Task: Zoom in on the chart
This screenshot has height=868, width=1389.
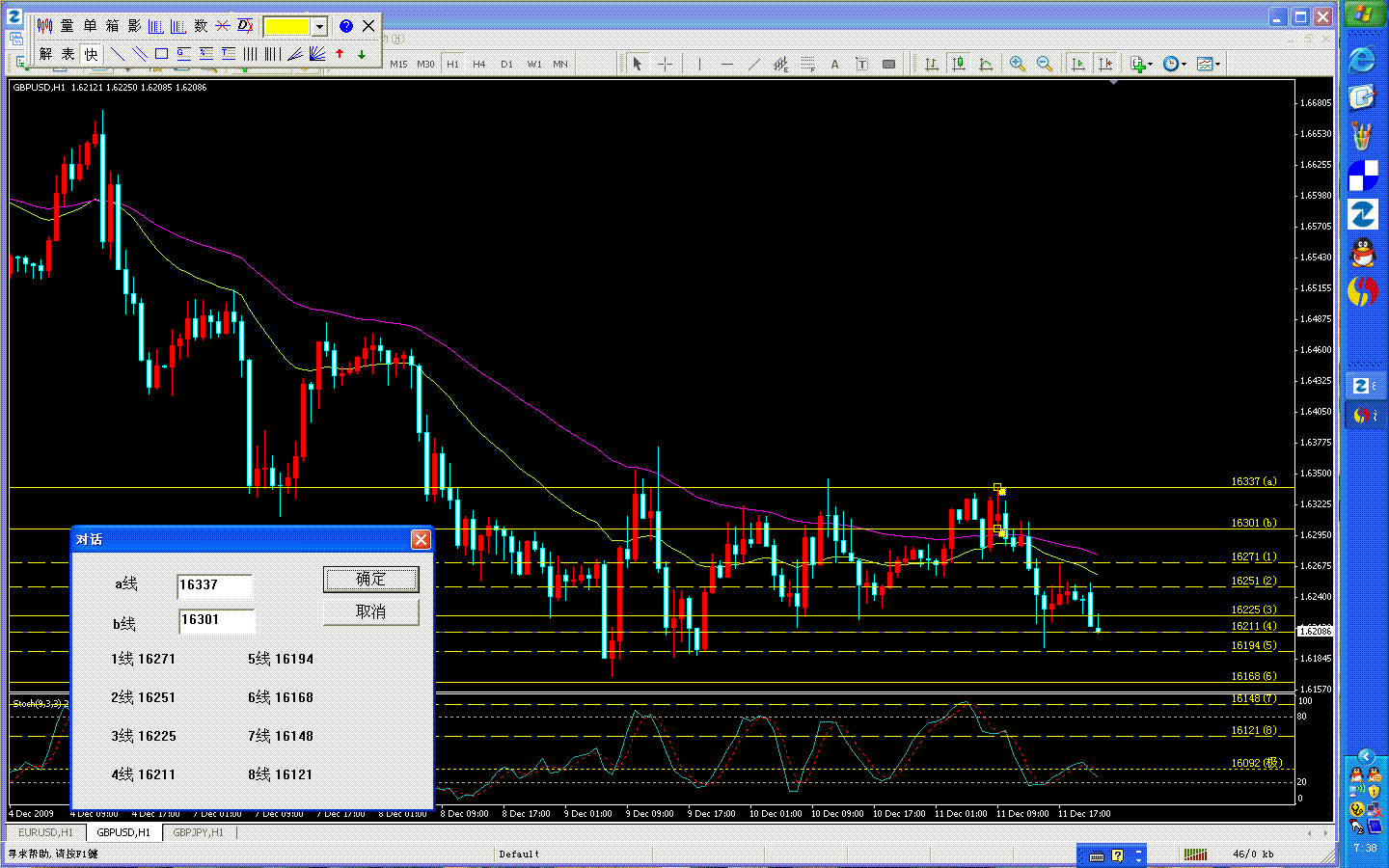Action: [x=1017, y=64]
